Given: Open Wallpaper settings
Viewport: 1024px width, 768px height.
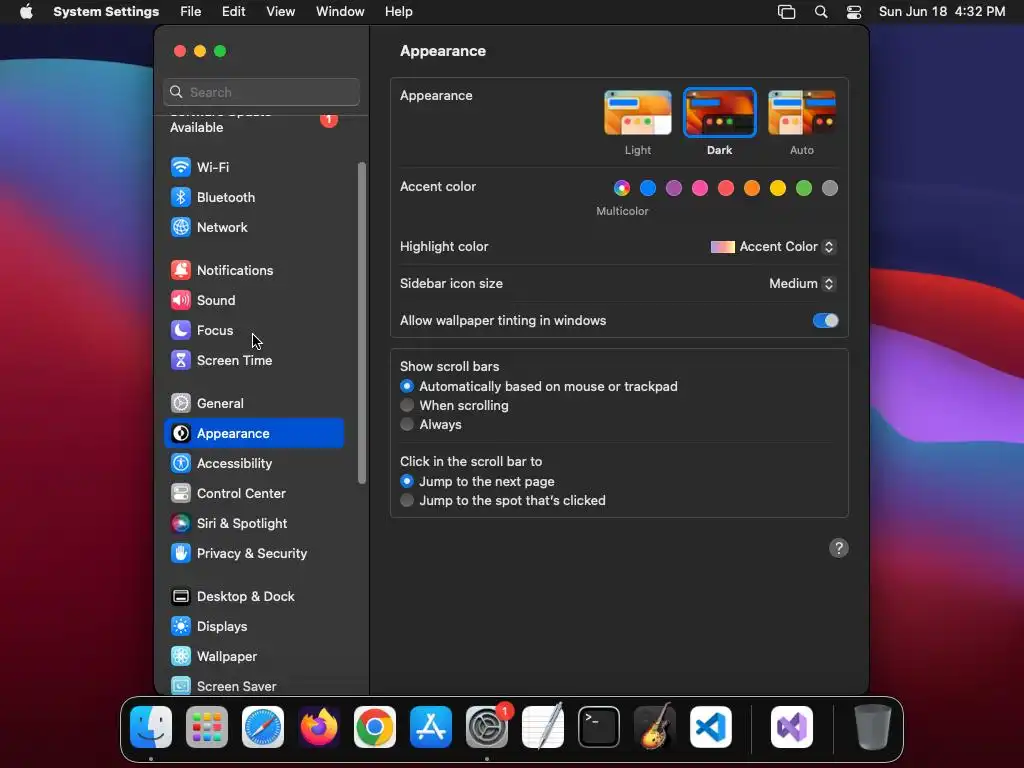Looking at the screenshot, I should pos(253,657).
